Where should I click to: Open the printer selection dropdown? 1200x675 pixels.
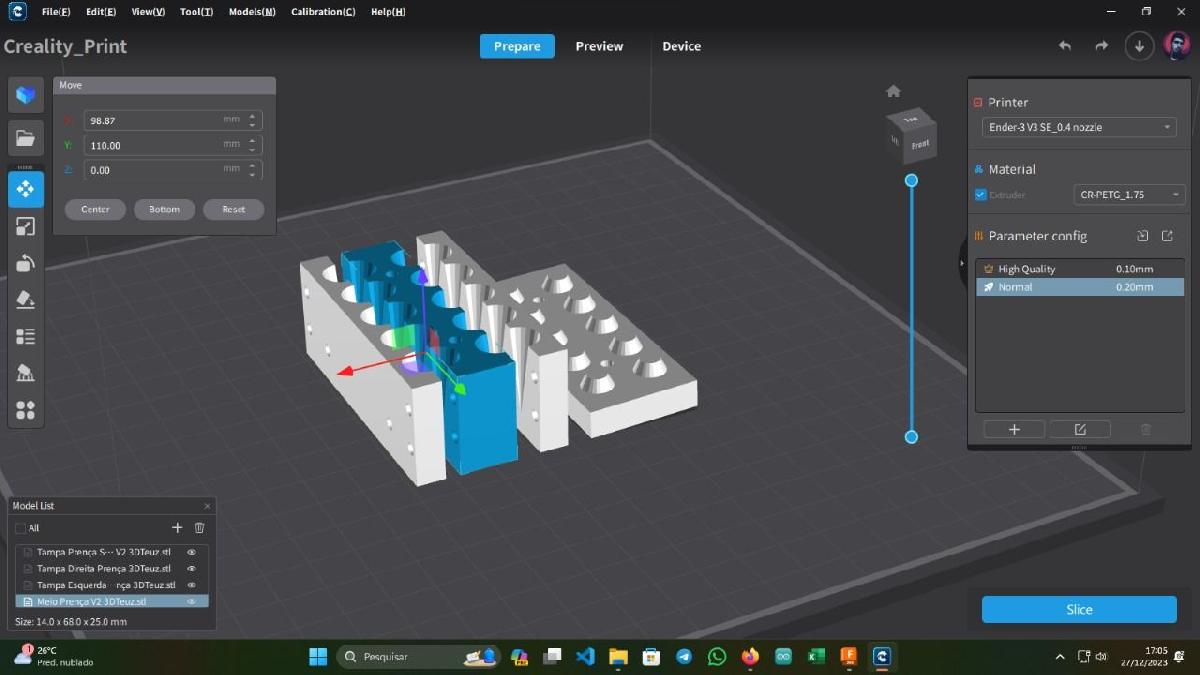(1077, 127)
